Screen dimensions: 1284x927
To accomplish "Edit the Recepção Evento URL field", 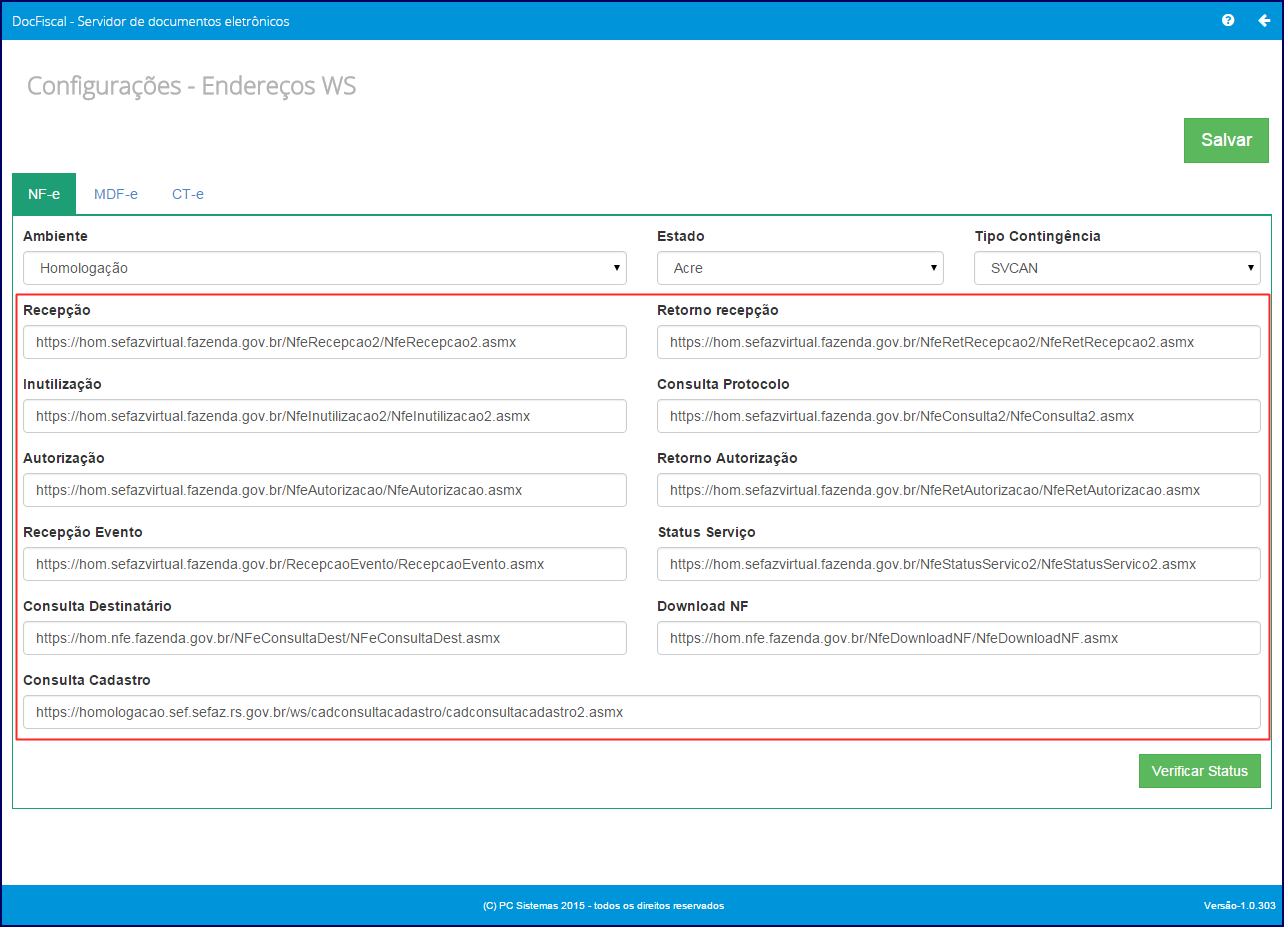I will point(325,564).
